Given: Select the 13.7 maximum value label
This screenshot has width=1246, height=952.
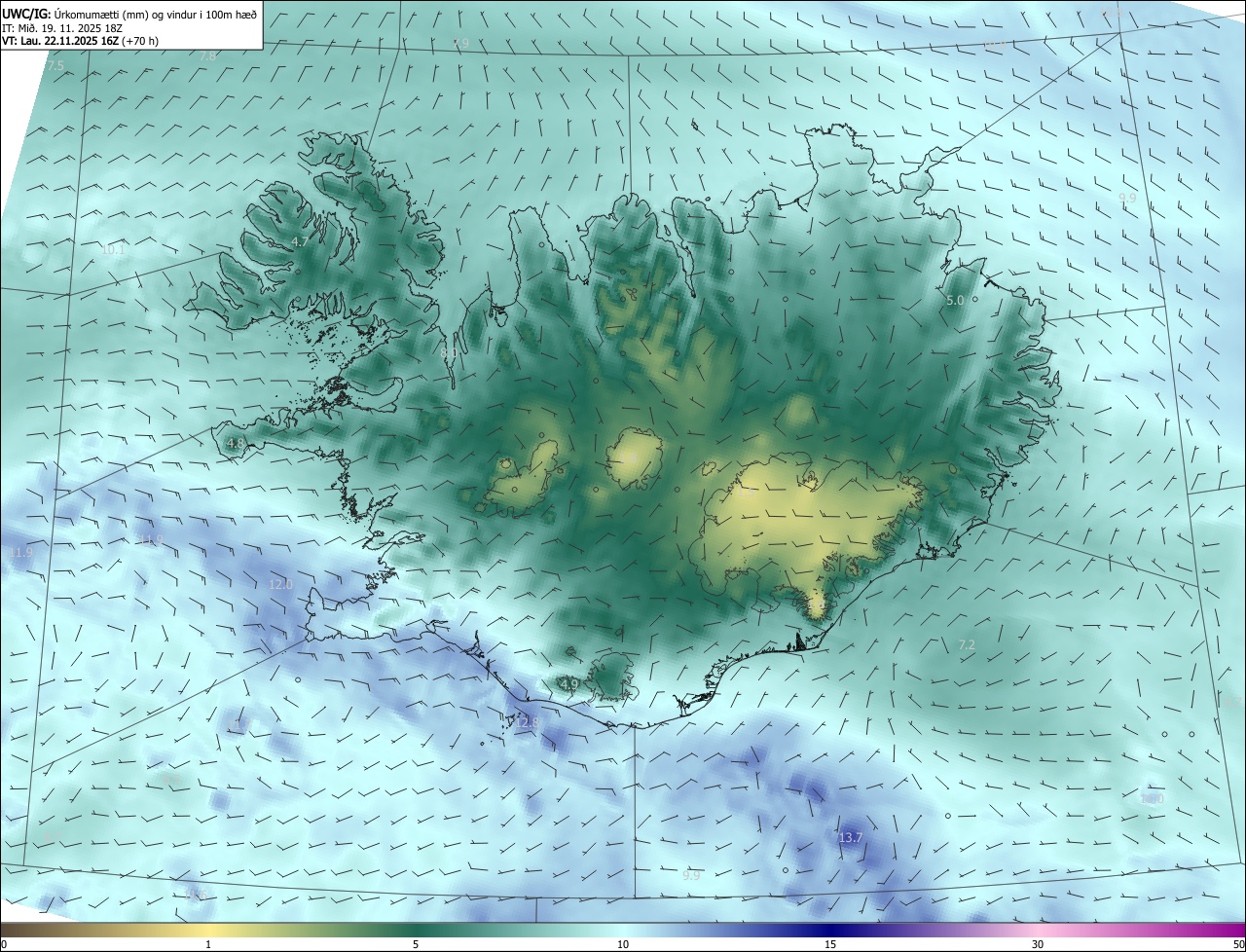Looking at the screenshot, I should [850, 837].
